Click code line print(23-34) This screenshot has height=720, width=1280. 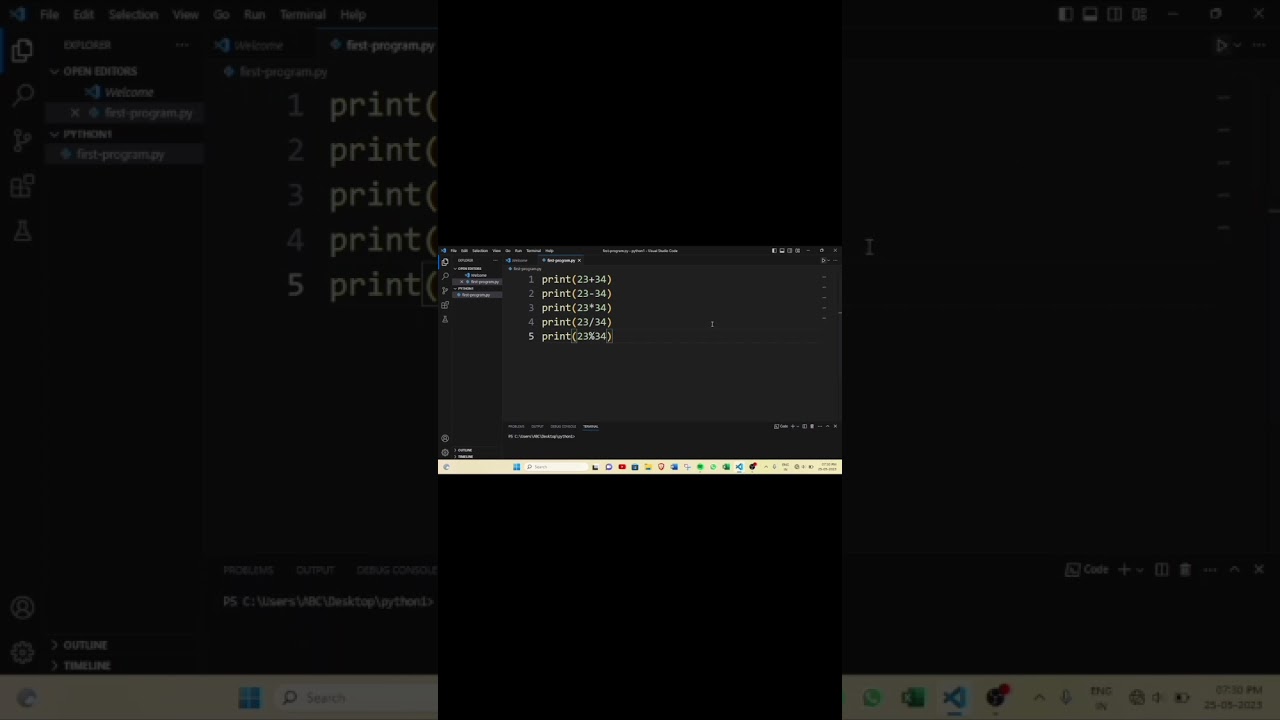click(576, 294)
